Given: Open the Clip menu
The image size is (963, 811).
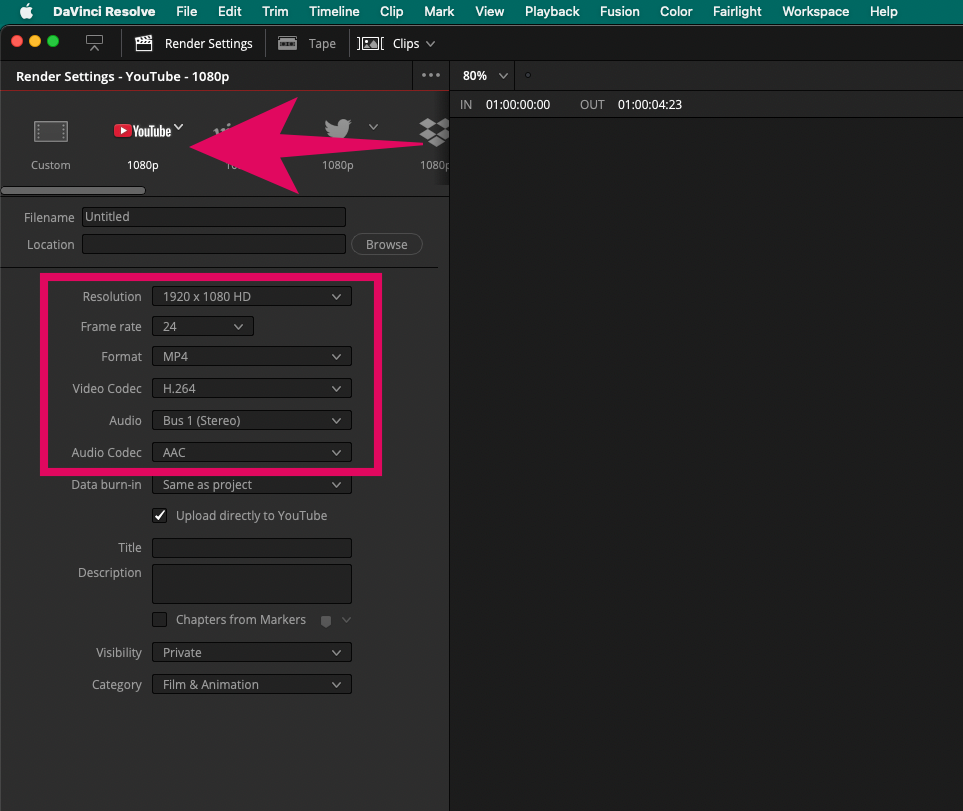Looking at the screenshot, I should (x=391, y=12).
